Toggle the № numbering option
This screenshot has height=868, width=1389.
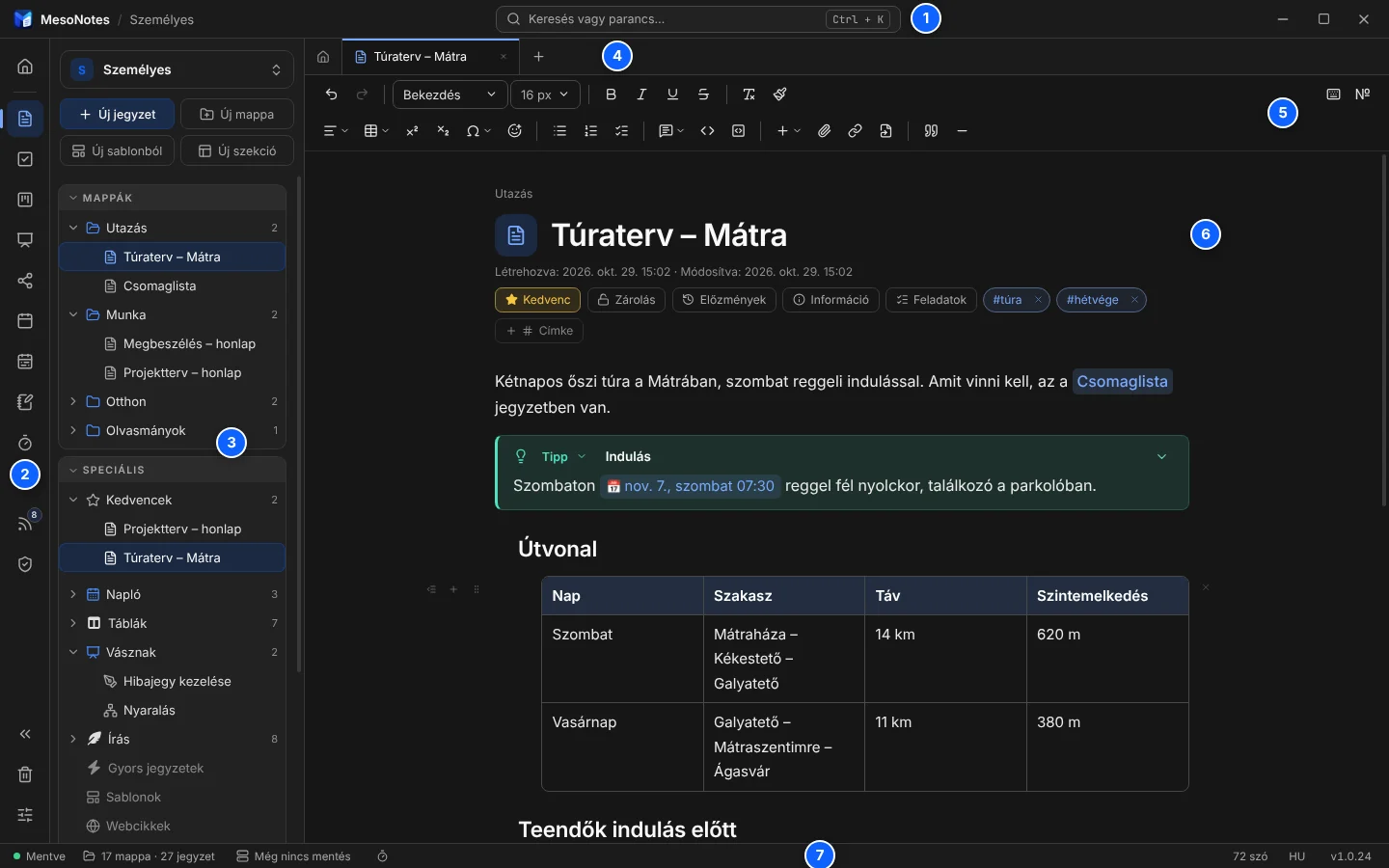coord(1362,95)
